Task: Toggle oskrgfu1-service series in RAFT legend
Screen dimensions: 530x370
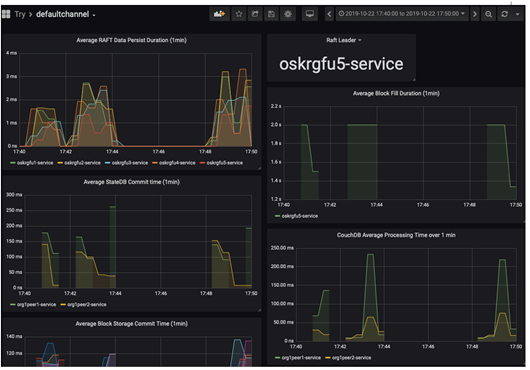Action: pyautogui.click(x=32, y=163)
